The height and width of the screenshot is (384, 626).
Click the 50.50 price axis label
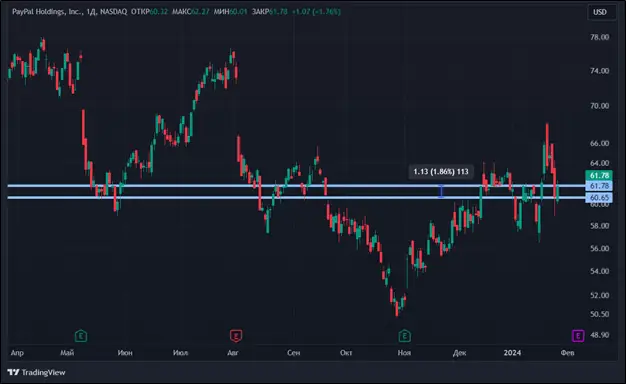tap(600, 314)
